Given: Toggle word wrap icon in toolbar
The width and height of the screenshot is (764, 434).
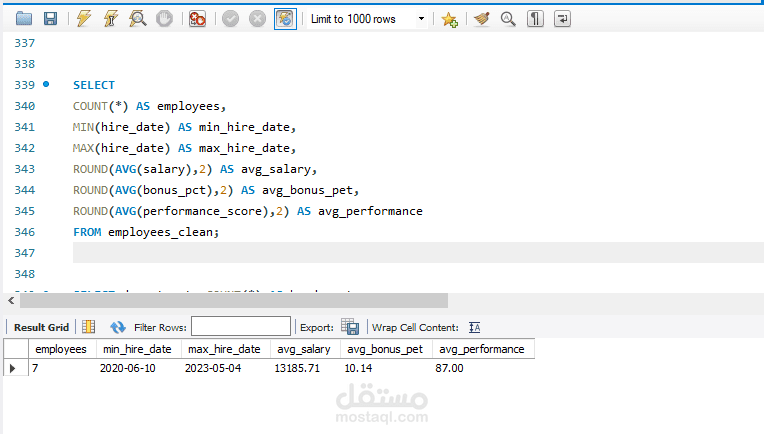Looking at the screenshot, I should (x=562, y=19).
